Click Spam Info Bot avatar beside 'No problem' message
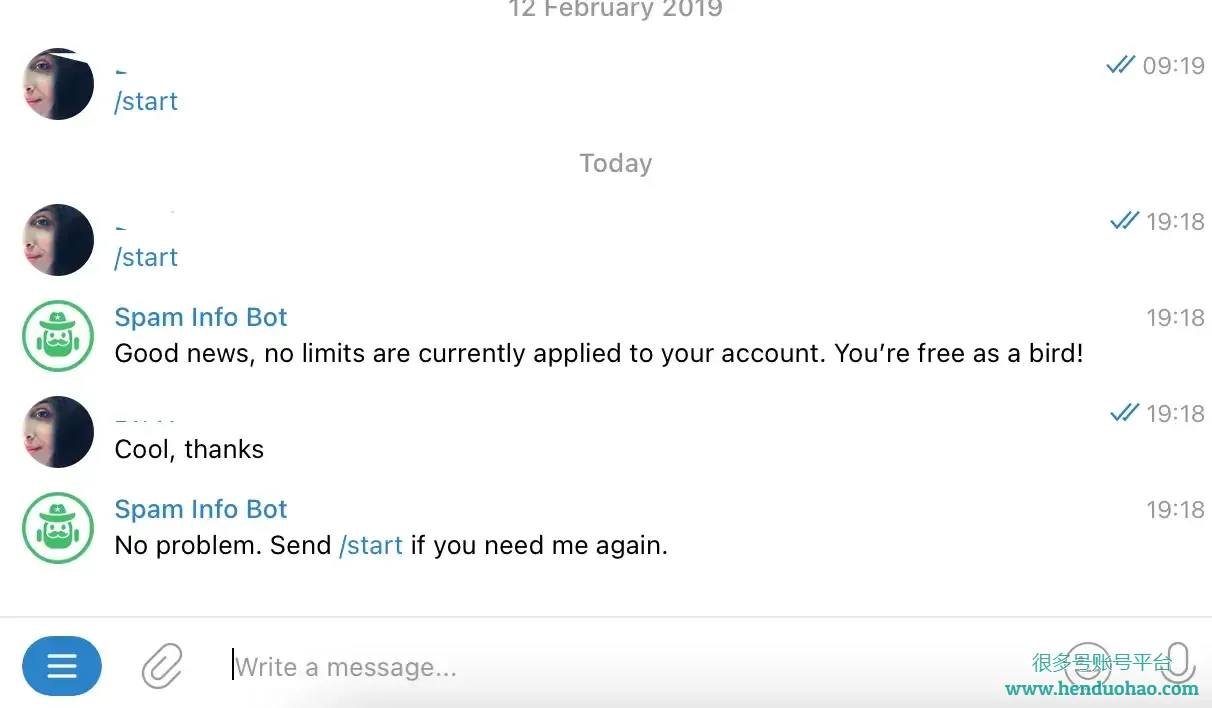 [58, 528]
